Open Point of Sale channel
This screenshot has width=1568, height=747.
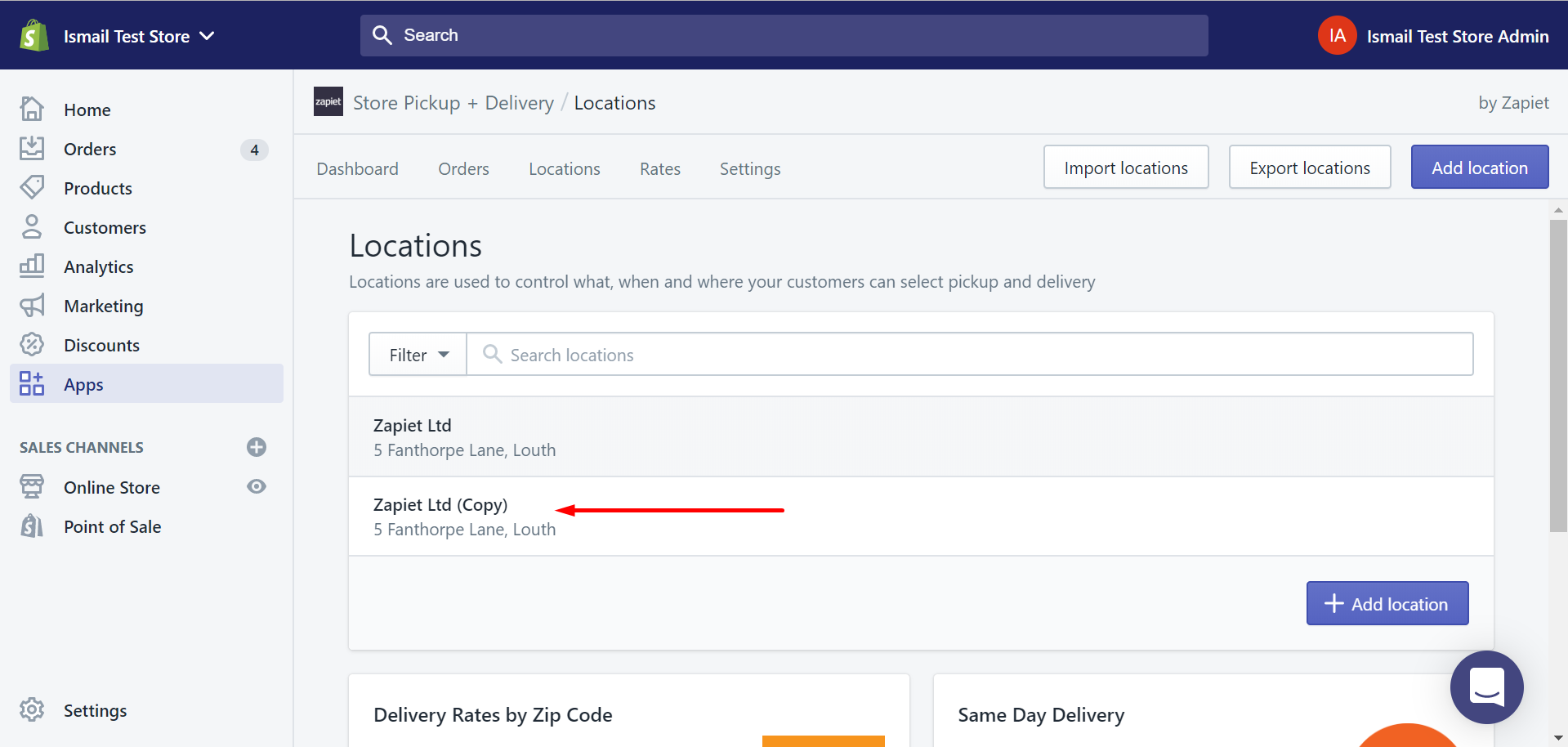pos(113,526)
